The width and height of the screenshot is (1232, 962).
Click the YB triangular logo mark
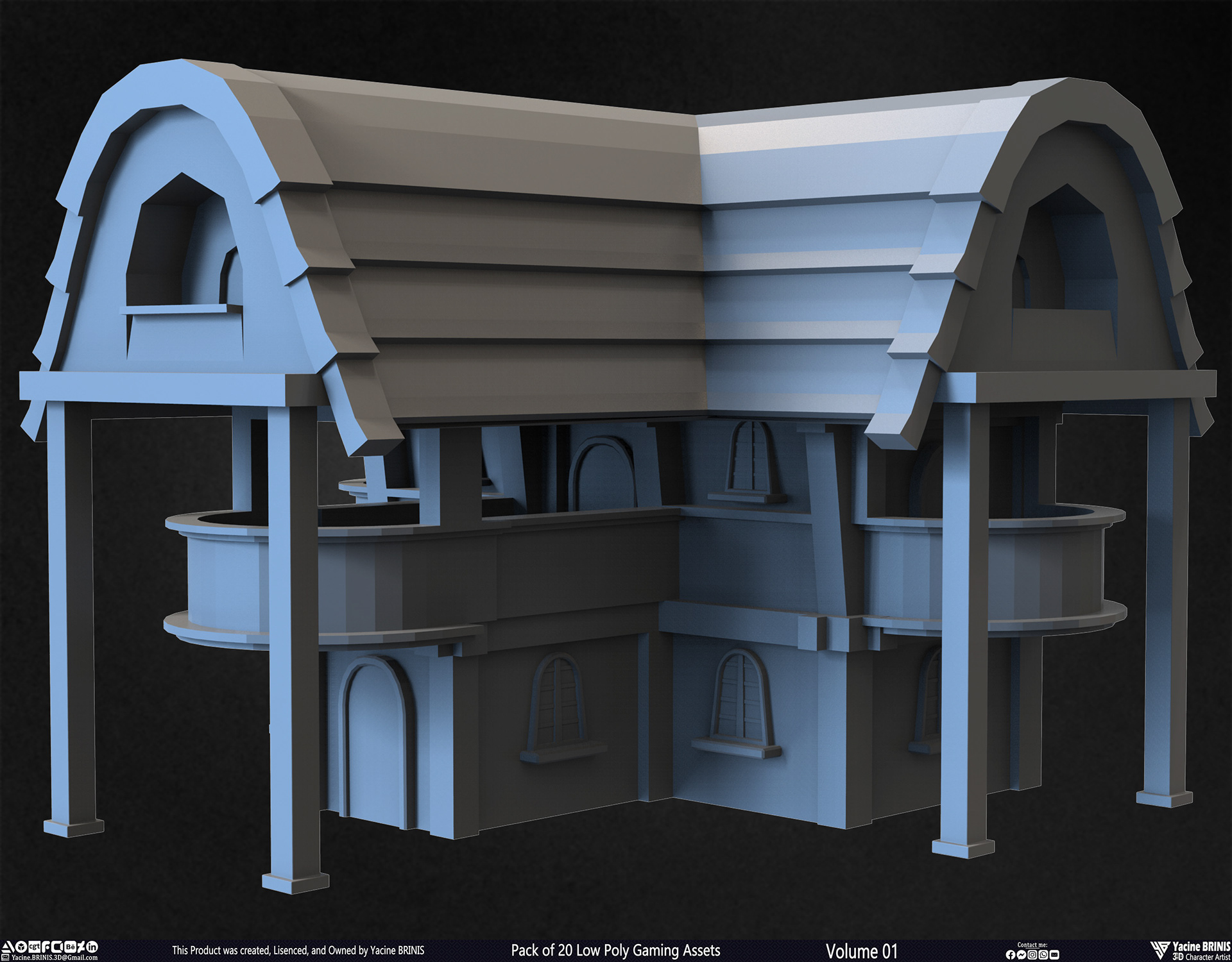[1160, 949]
